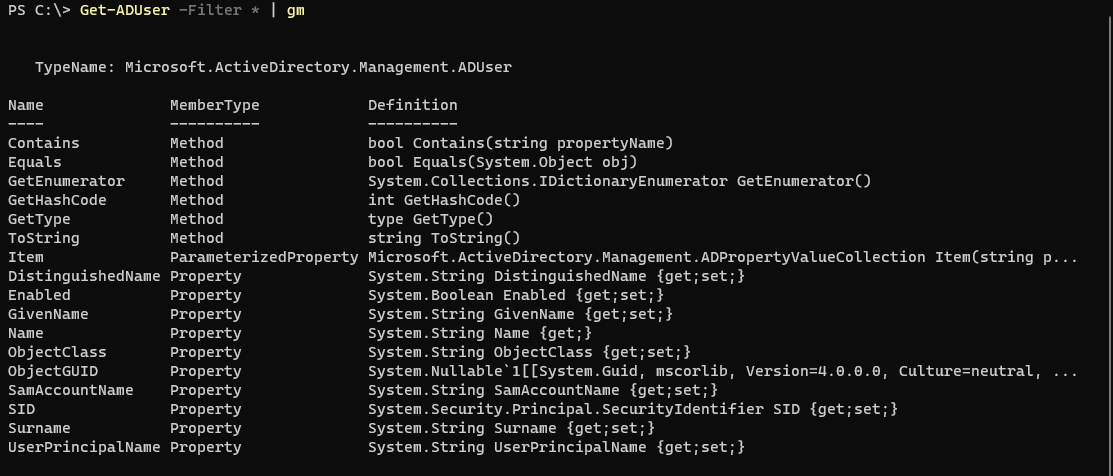The width and height of the screenshot is (1113, 476).
Task: Click the Name column header
Action: [26, 105]
